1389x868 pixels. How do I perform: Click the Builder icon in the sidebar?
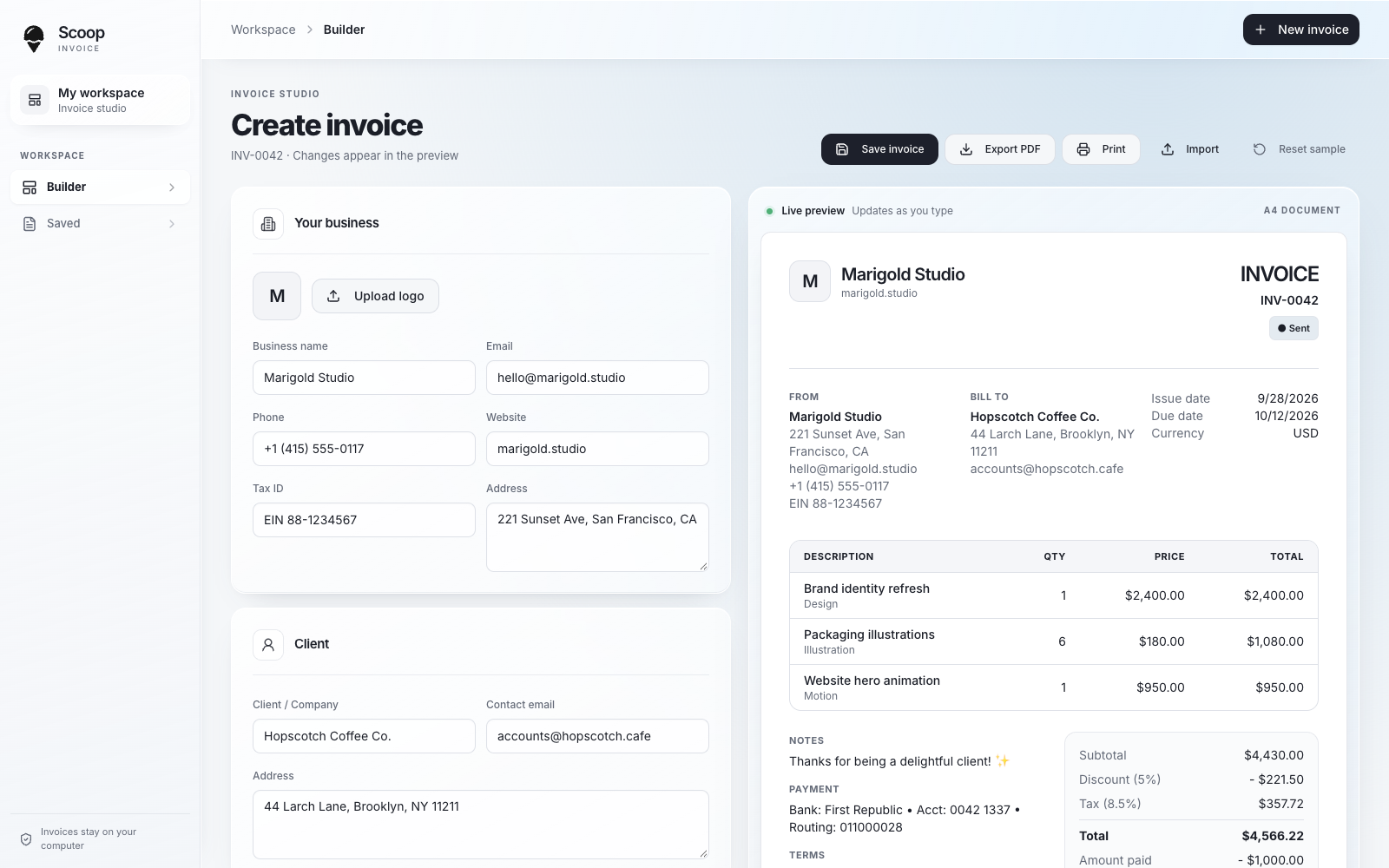30,187
